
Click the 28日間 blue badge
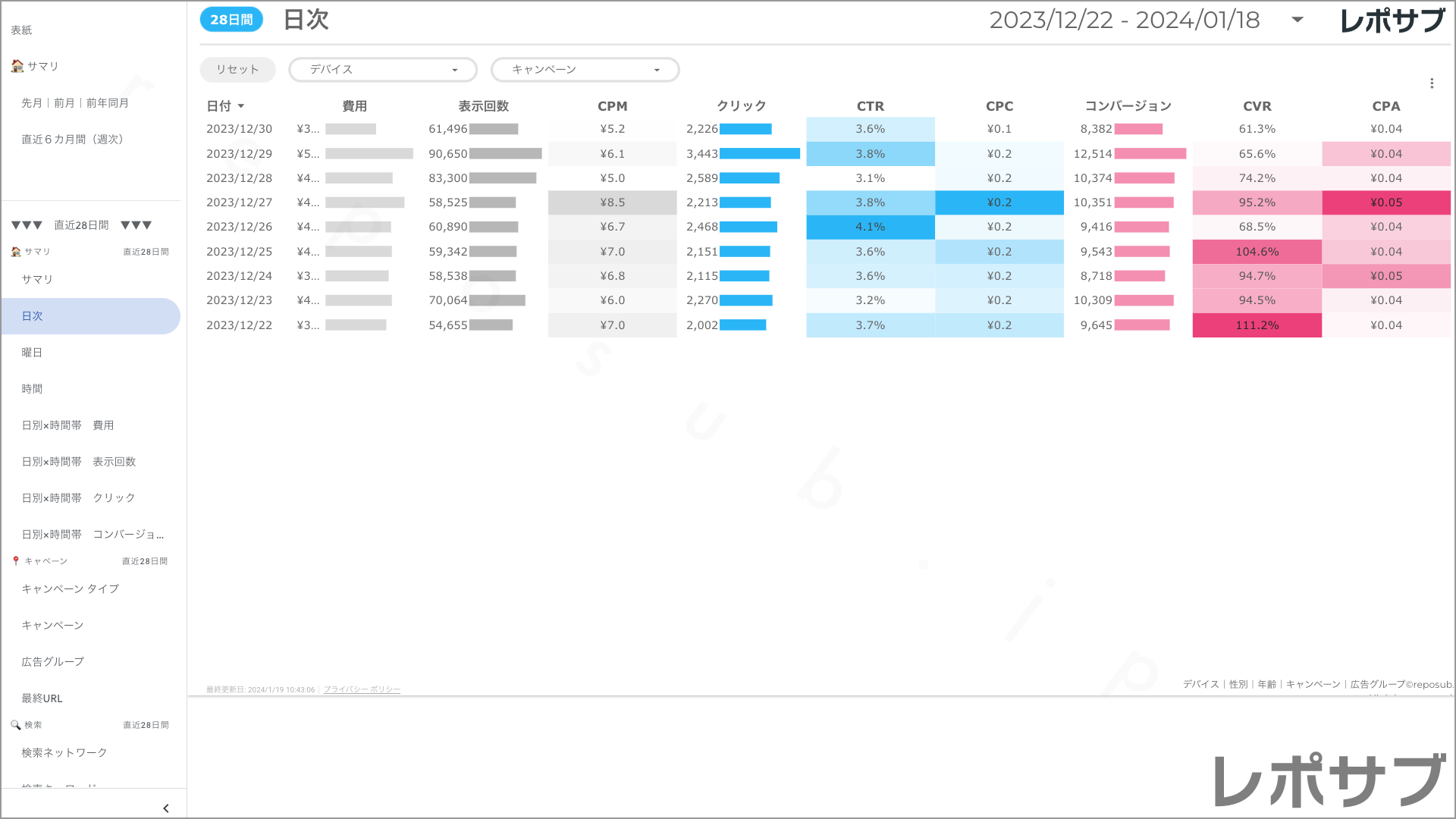(231, 20)
